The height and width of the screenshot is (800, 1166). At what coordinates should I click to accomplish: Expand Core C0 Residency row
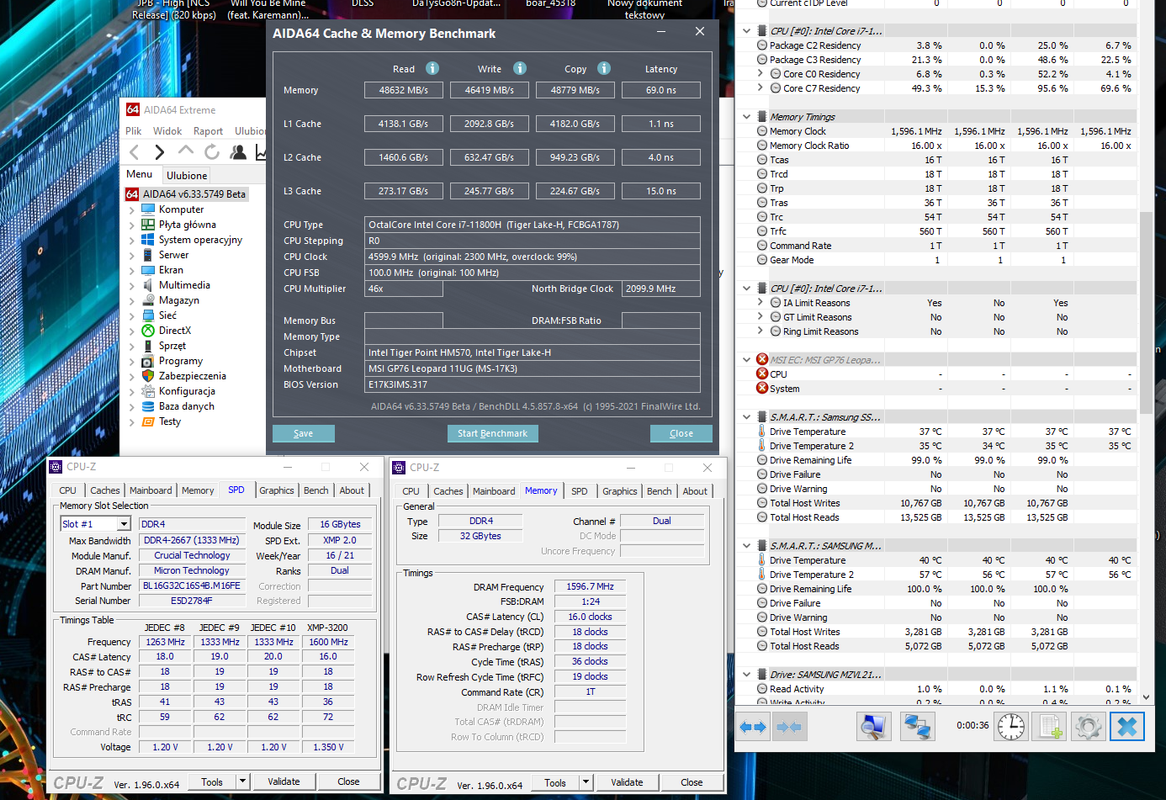[x=761, y=74]
